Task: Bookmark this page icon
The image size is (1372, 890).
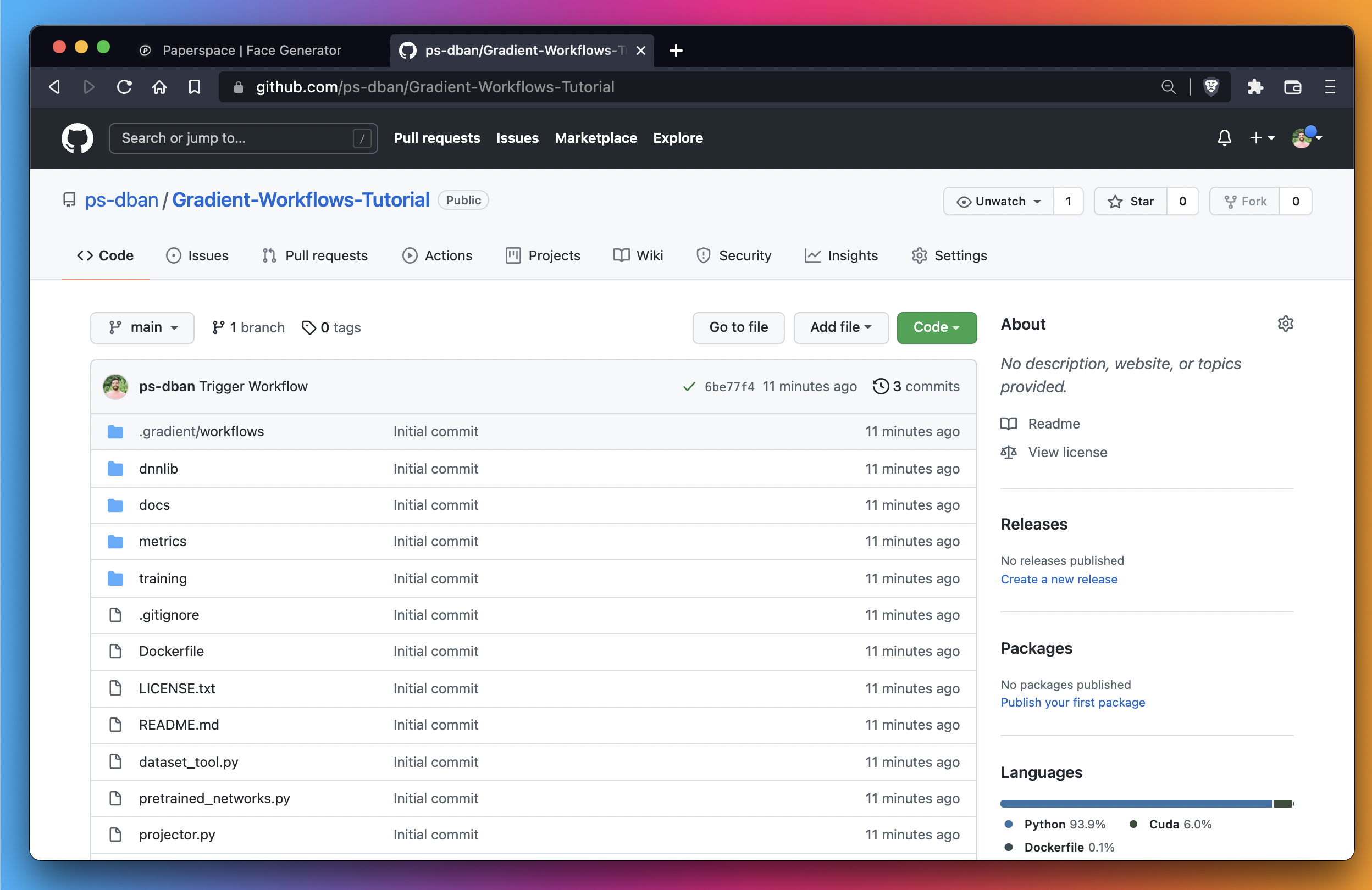Action: pos(195,87)
